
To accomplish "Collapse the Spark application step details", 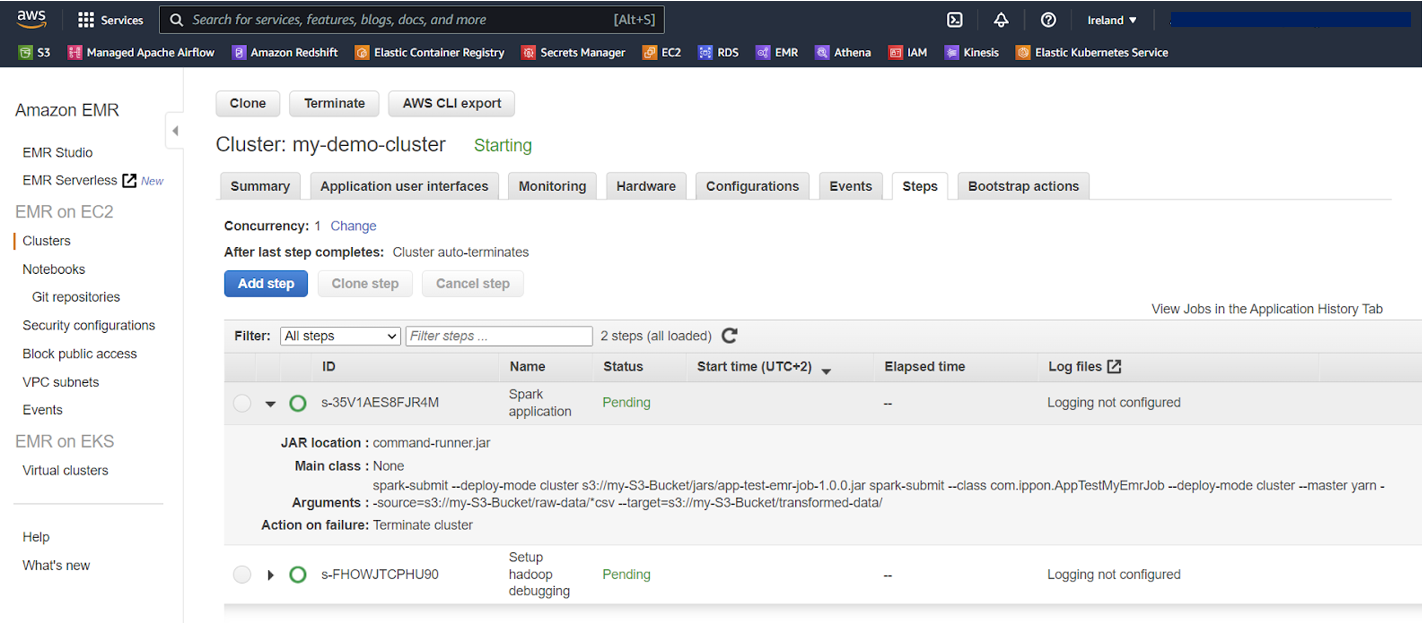I will pyautogui.click(x=270, y=404).
